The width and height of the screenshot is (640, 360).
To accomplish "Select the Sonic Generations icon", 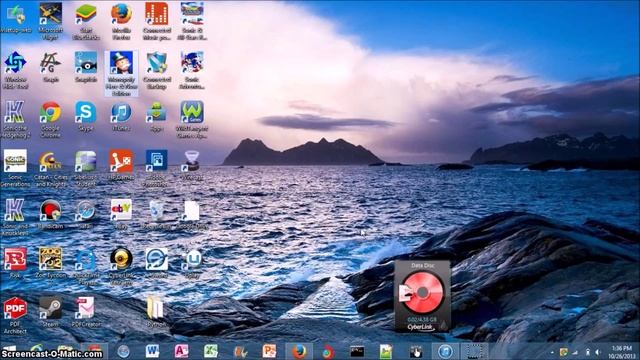I will point(15,168).
